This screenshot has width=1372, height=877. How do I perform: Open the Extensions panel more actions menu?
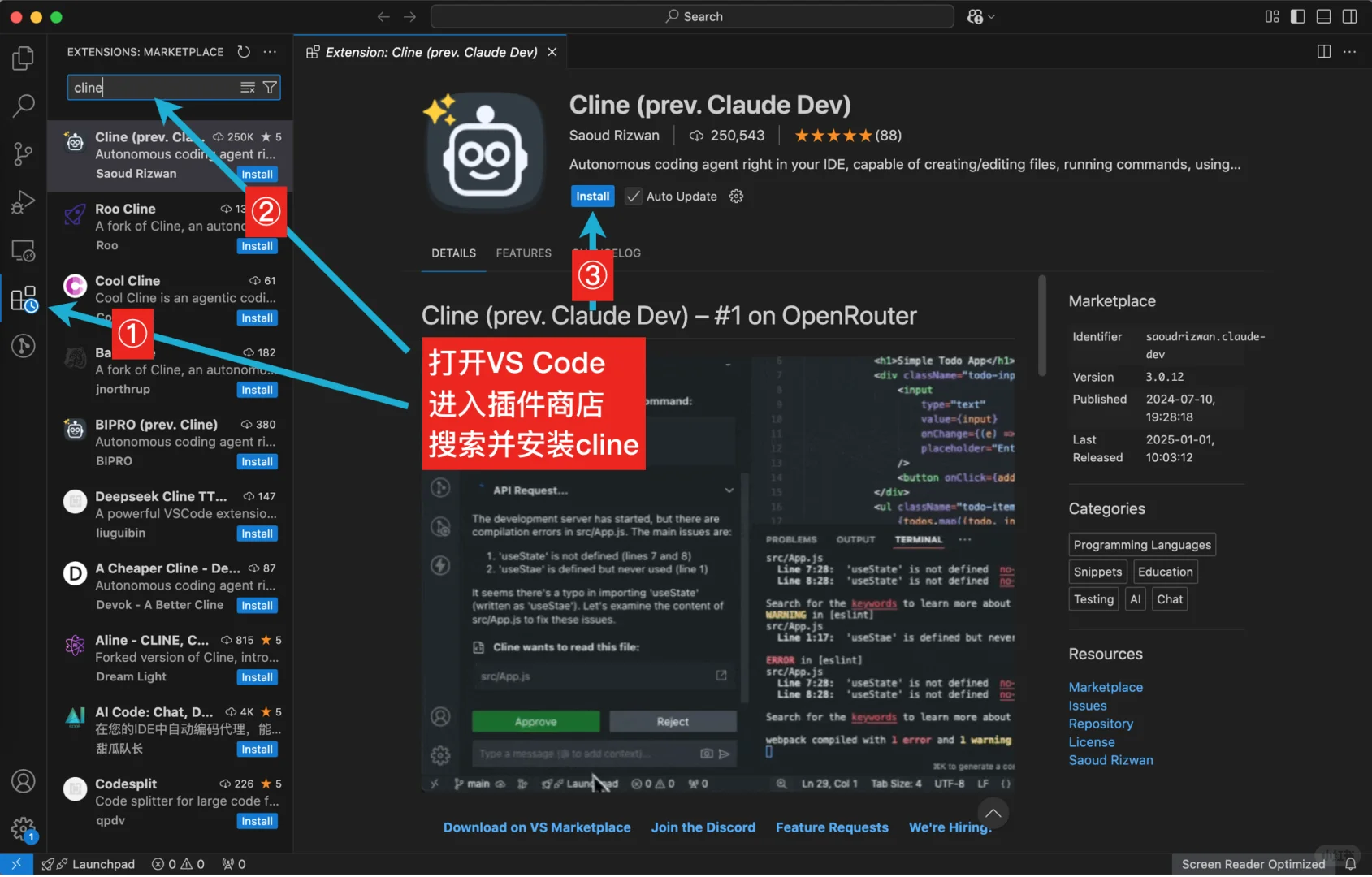coord(270,51)
